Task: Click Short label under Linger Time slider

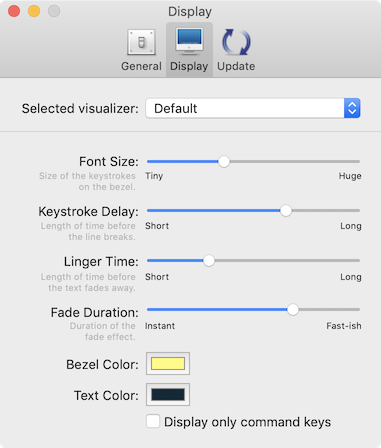Action: coord(157,277)
